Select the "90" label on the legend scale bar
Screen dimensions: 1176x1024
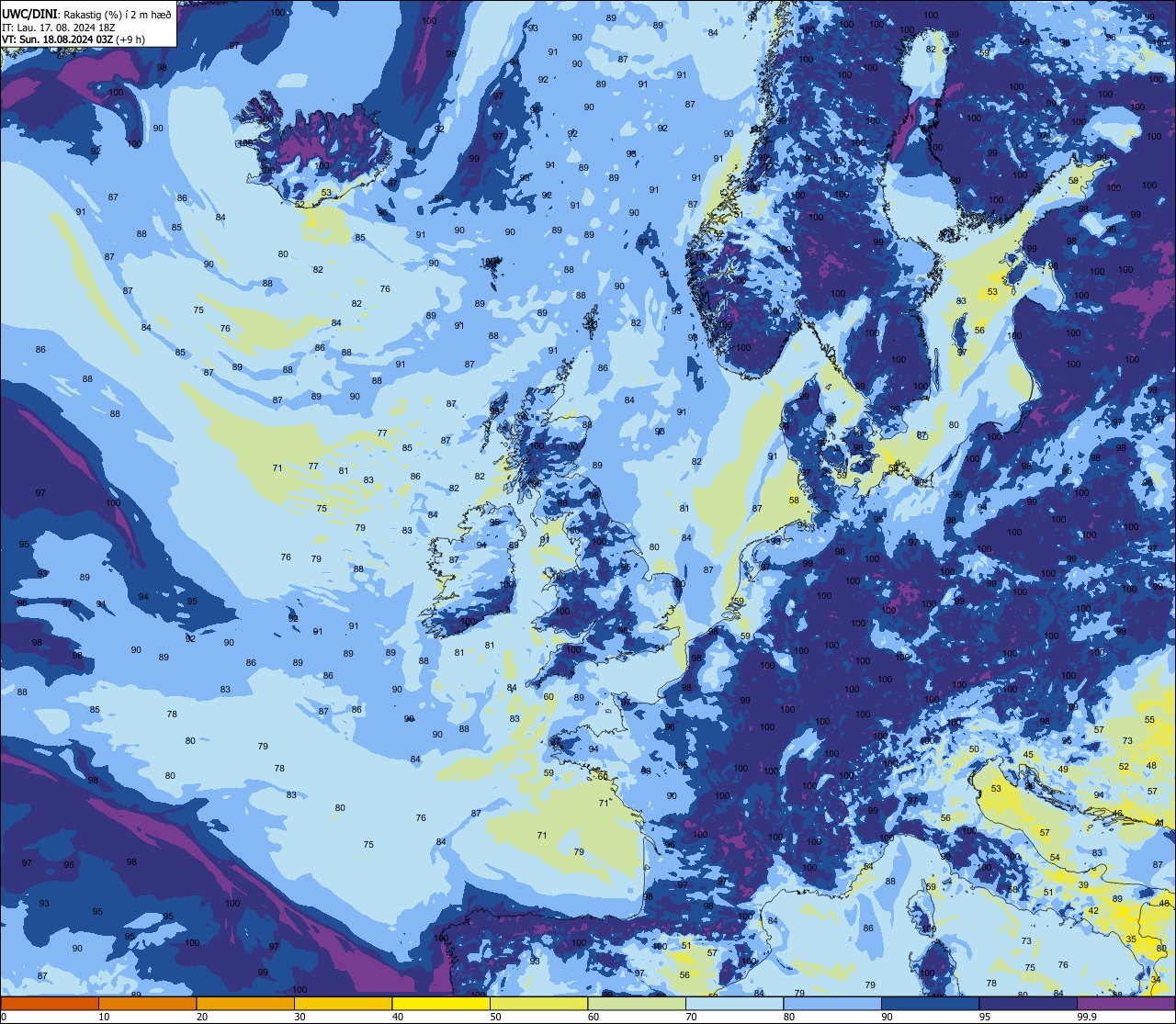tap(888, 1017)
